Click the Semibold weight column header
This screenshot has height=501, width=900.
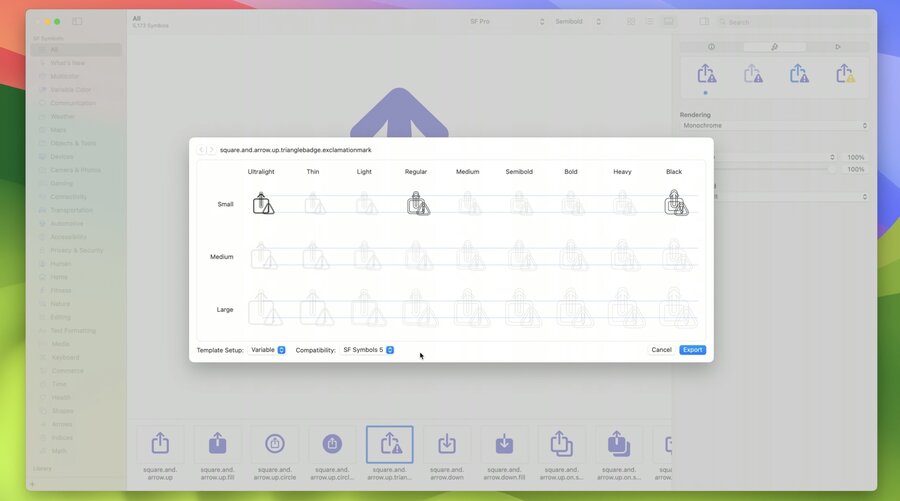[519, 172]
